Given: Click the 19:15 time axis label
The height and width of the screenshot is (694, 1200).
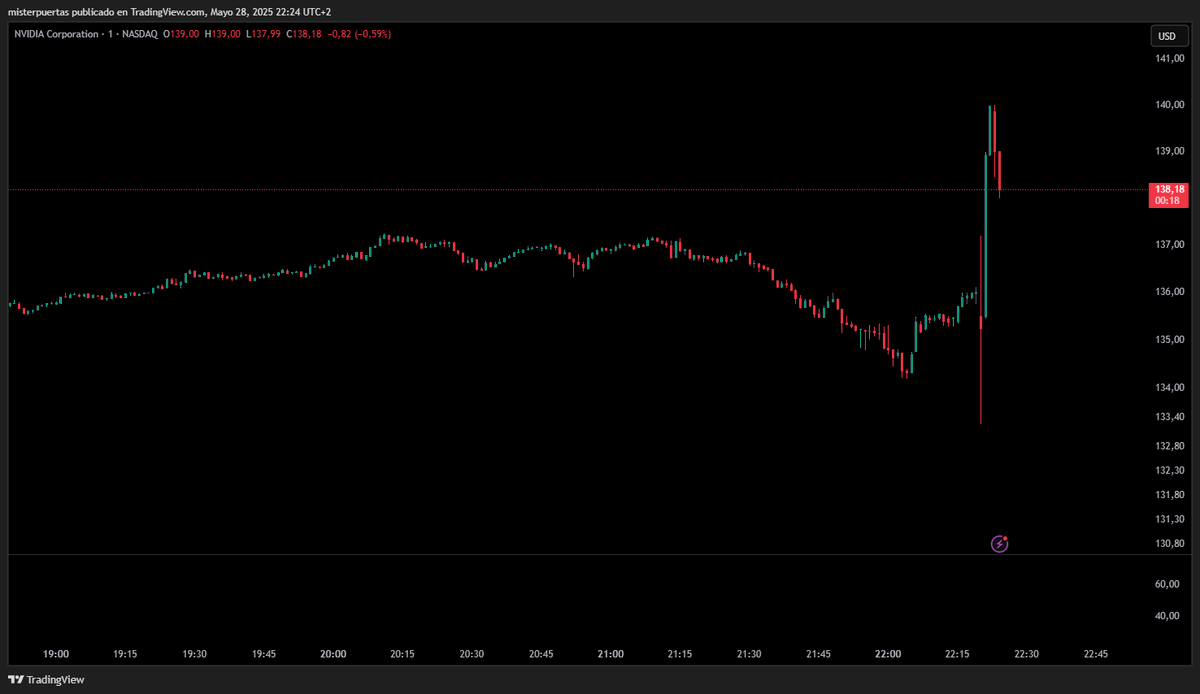Looking at the screenshot, I should pyautogui.click(x=125, y=654).
